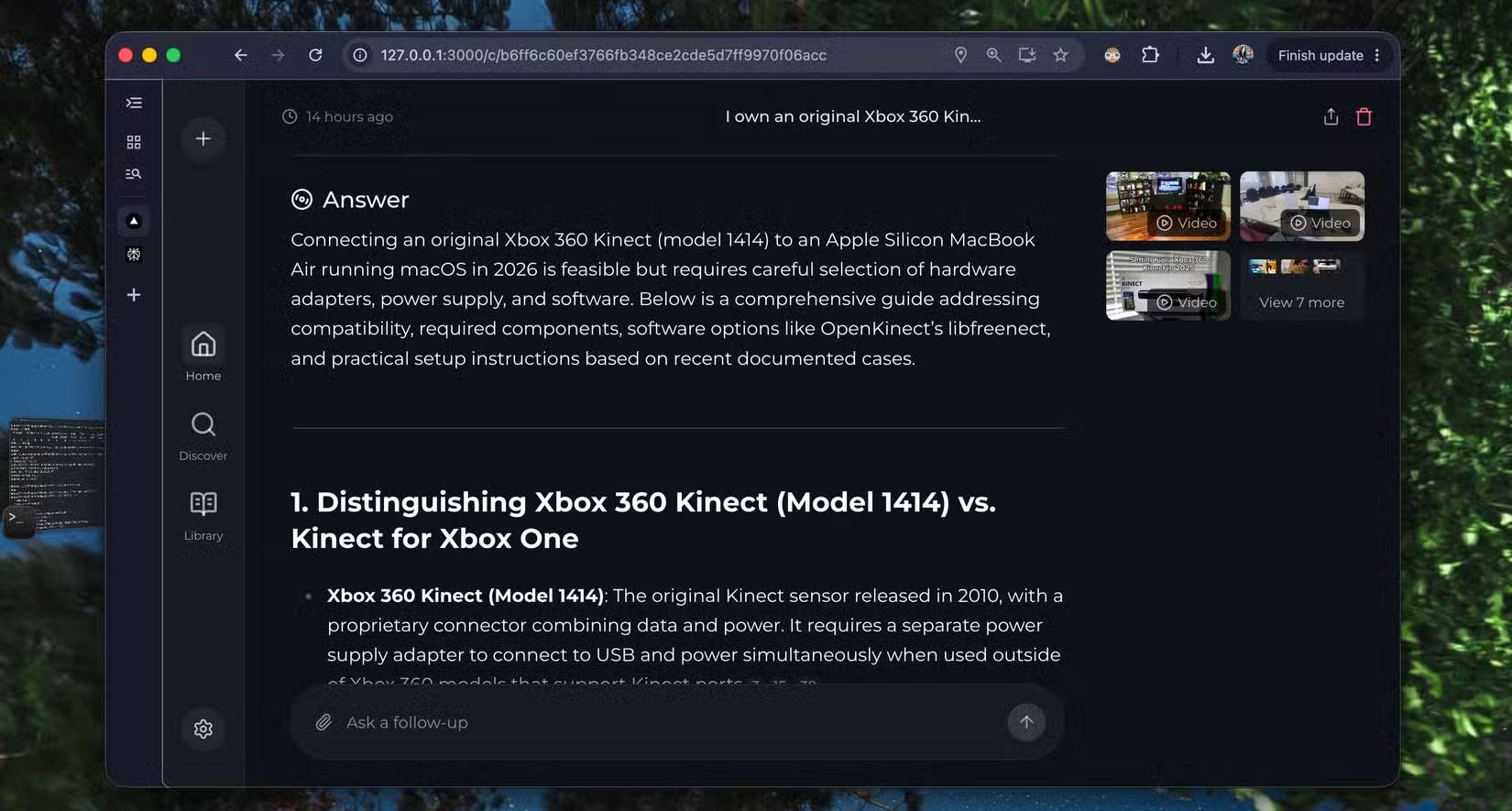1512x811 pixels.
Task: Share this conversation
Action: (1331, 116)
